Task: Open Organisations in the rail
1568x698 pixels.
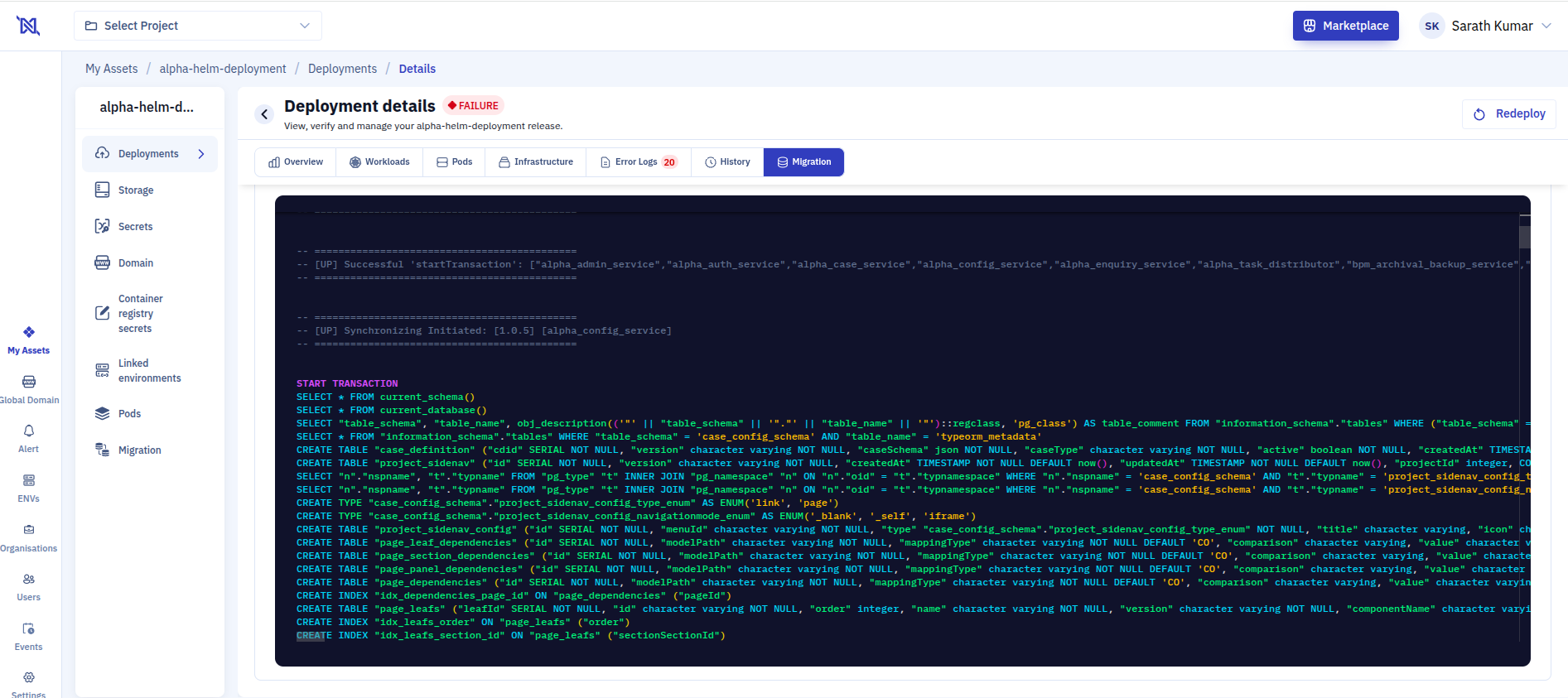Action: [29, 537]
